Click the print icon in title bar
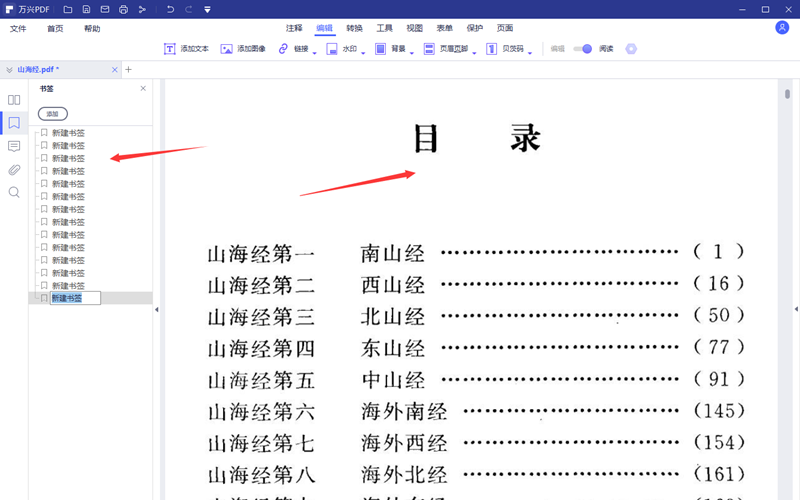The width and height of the screenshot is (800, 500). (x=123, y=9)
